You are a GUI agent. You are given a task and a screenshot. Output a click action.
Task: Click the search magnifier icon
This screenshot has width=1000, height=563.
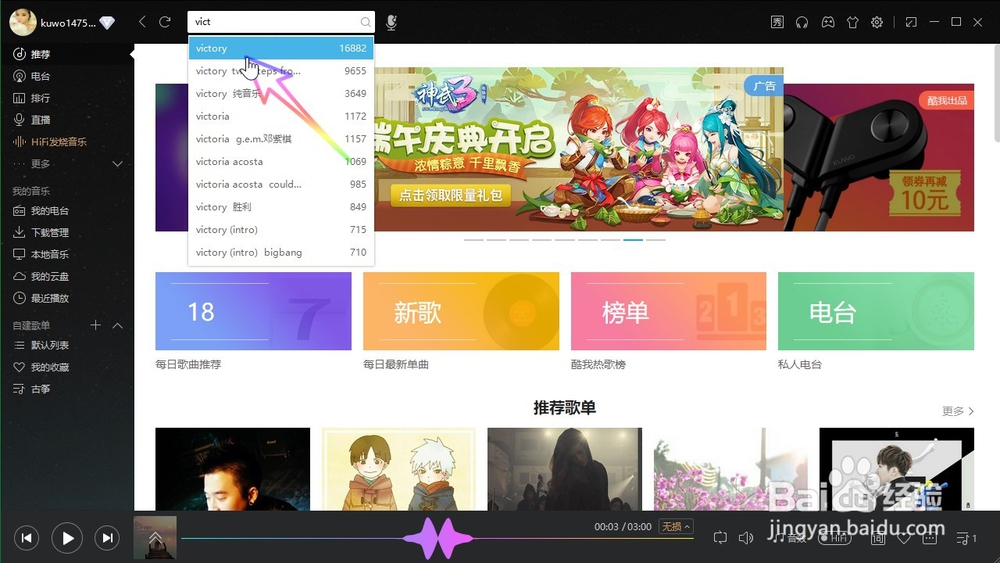365,22
